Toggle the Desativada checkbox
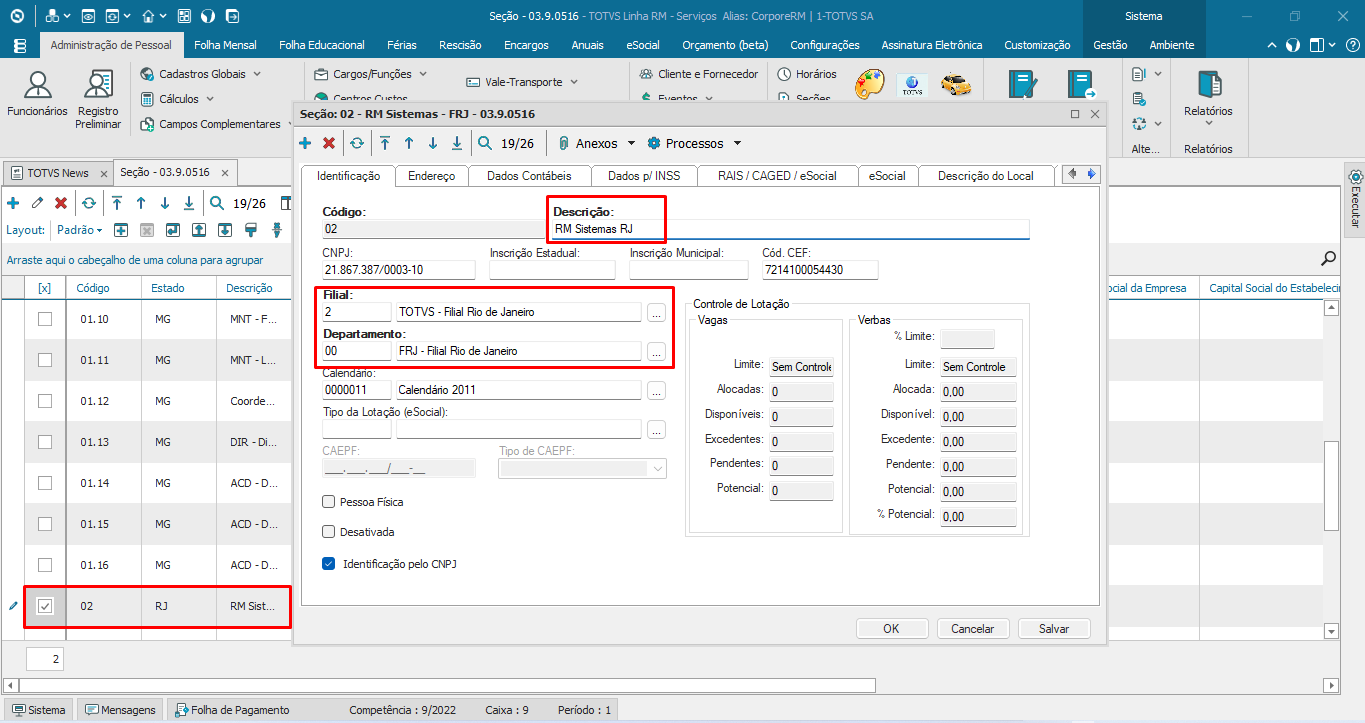This screenshot has height=723, width=1365. click(x=328, y=532)
